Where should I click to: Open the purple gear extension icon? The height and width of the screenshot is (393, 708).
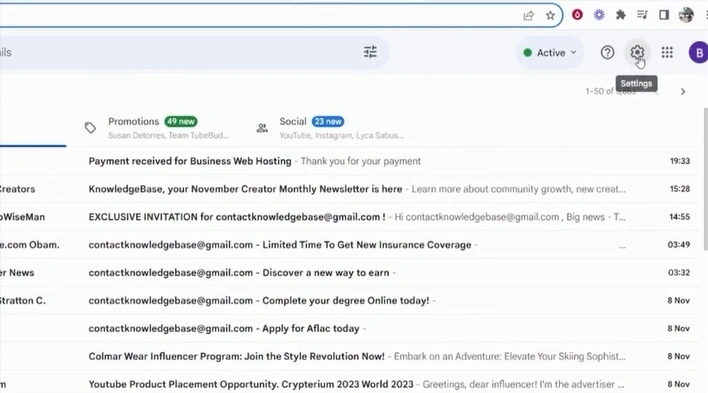[x=599, y=15]
